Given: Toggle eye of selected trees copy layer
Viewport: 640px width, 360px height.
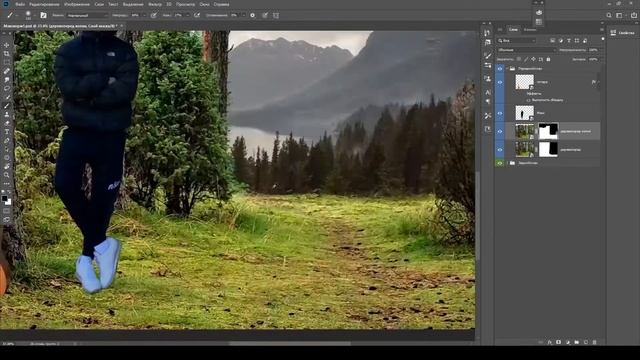Looking at the screenshot, I should (x=500, y=131).
